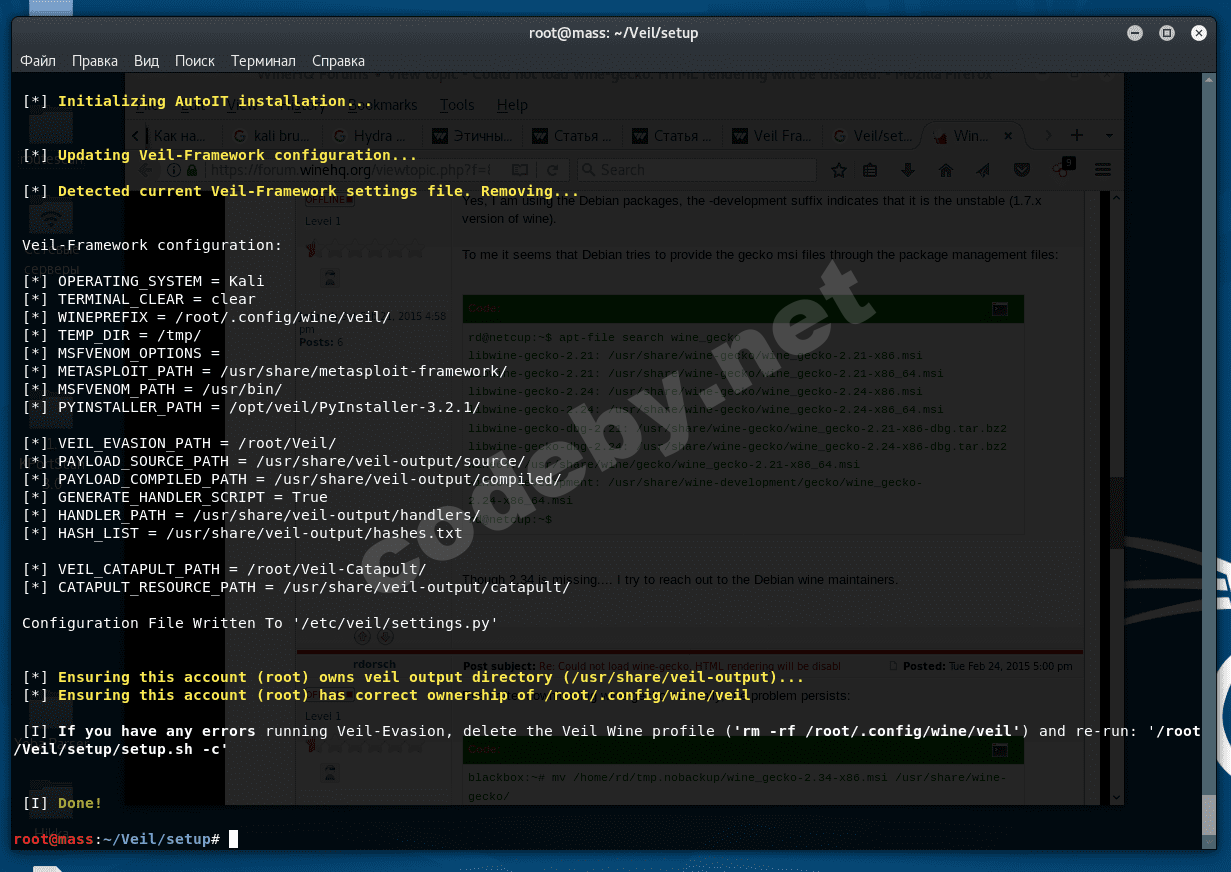Switch to the Veil Fra... browser tab
This screenshot has height=872, width=1231.
tap(772, 135)
